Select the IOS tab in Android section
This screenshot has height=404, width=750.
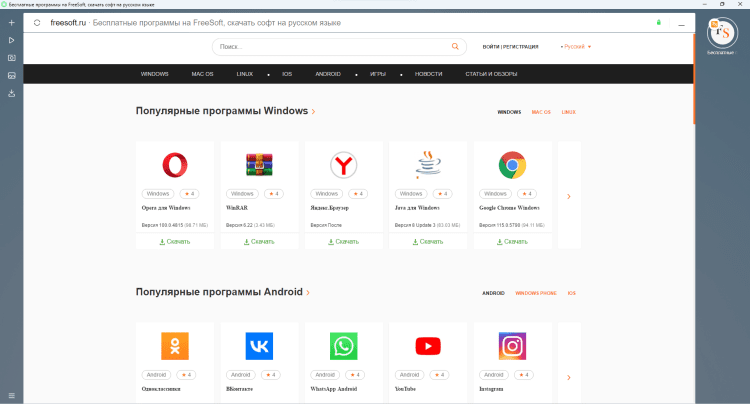click(x=572, y=293)
